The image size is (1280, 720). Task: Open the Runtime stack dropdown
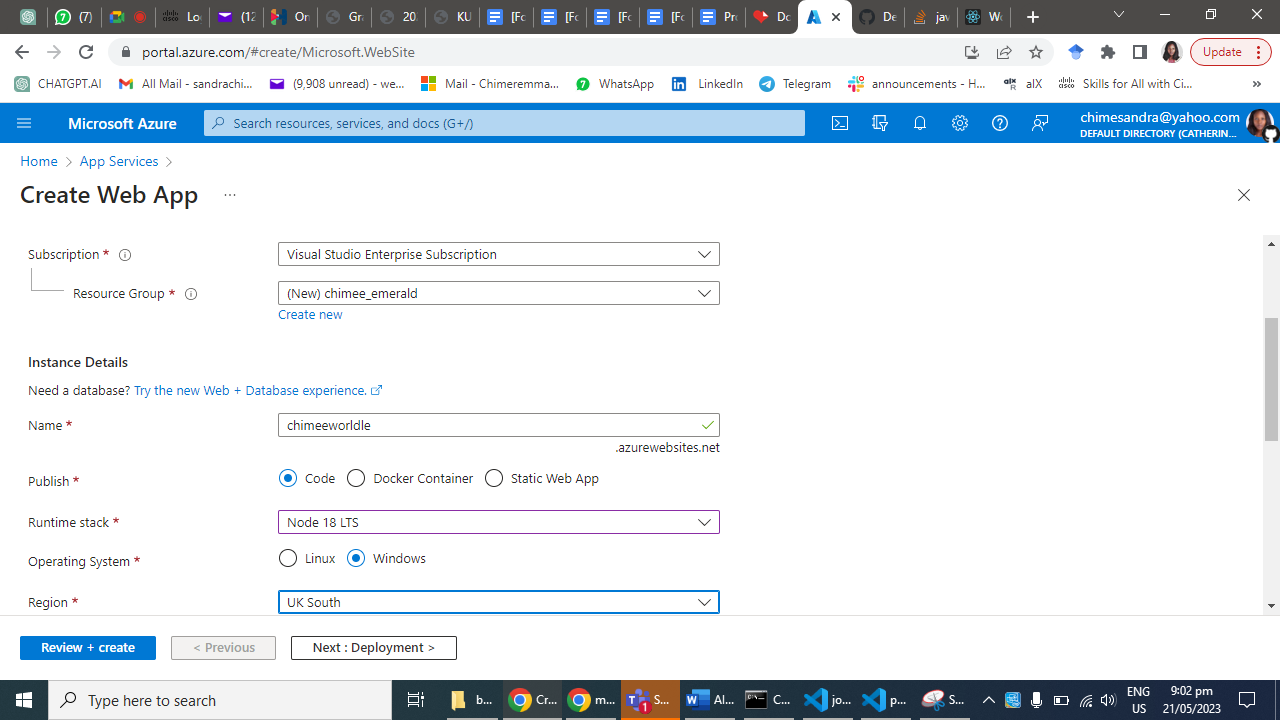(499, 522)
